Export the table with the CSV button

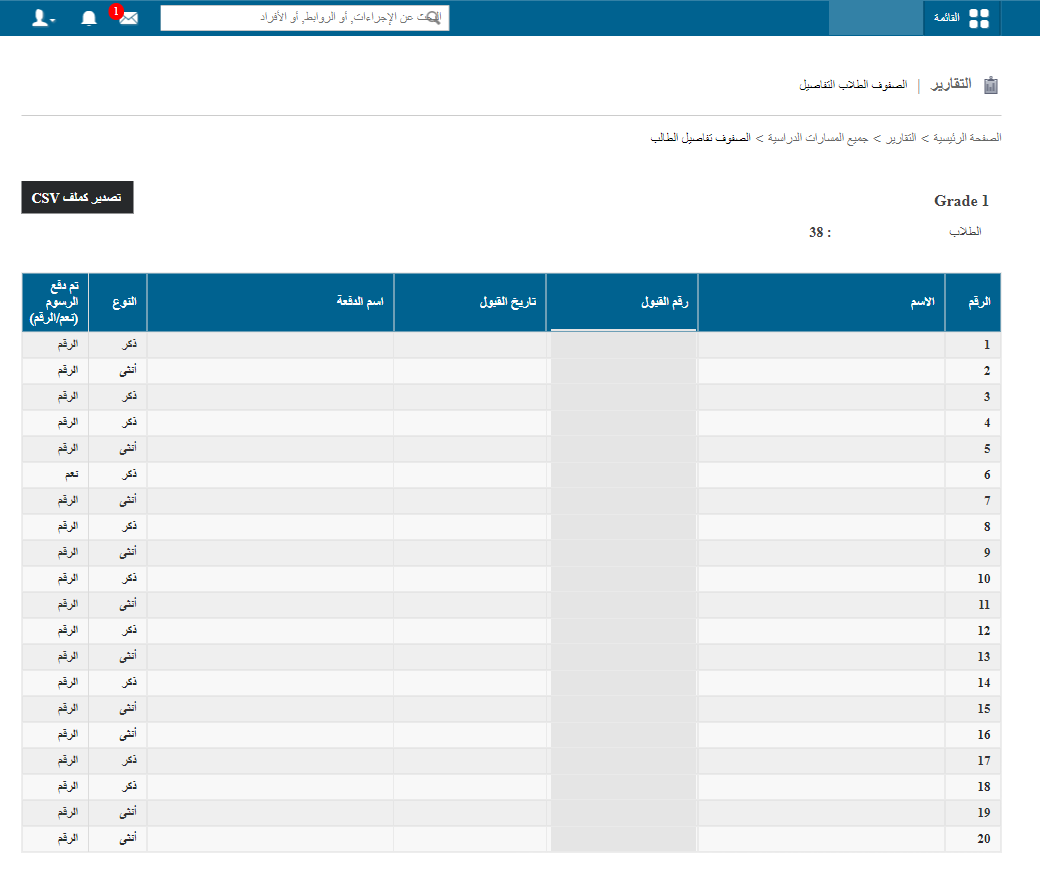click(x=78, y=198)
